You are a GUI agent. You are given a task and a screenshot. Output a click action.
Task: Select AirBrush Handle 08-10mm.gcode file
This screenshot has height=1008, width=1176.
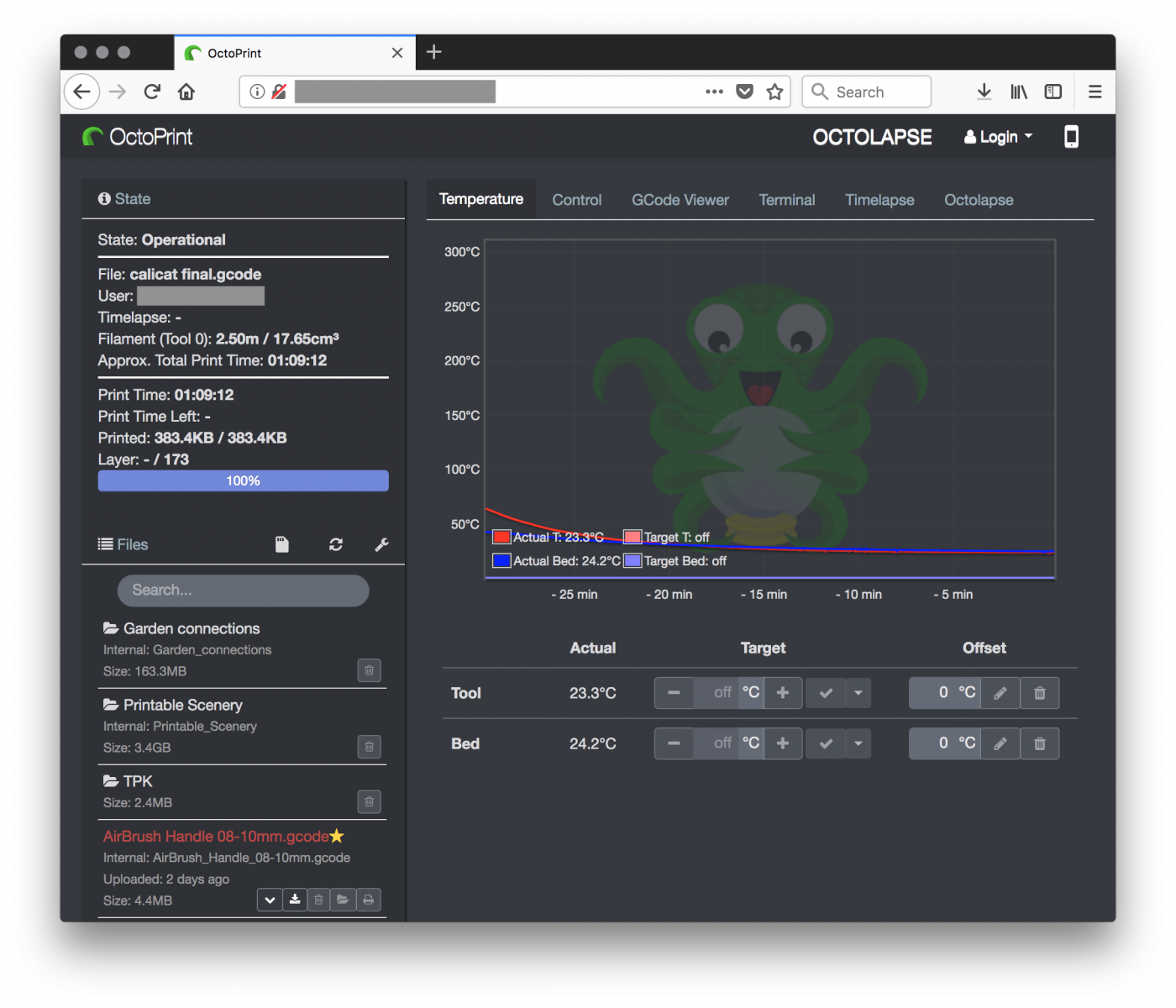[216, 837]
